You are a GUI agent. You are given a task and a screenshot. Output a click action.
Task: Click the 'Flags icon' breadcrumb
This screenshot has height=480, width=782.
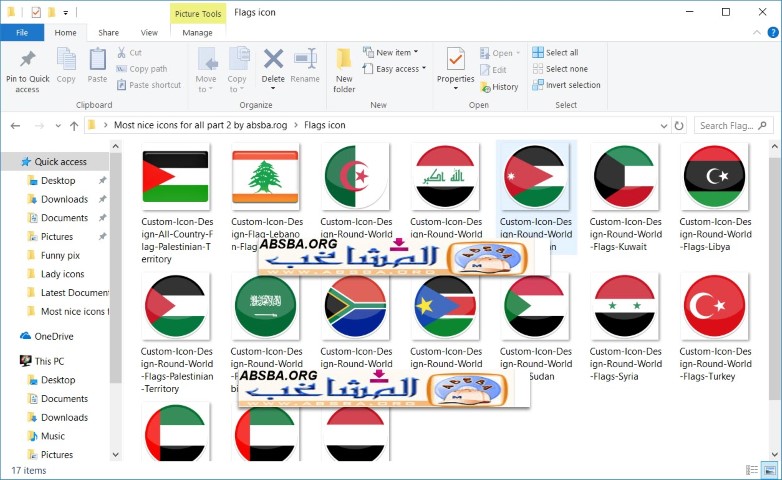point(325,125)
